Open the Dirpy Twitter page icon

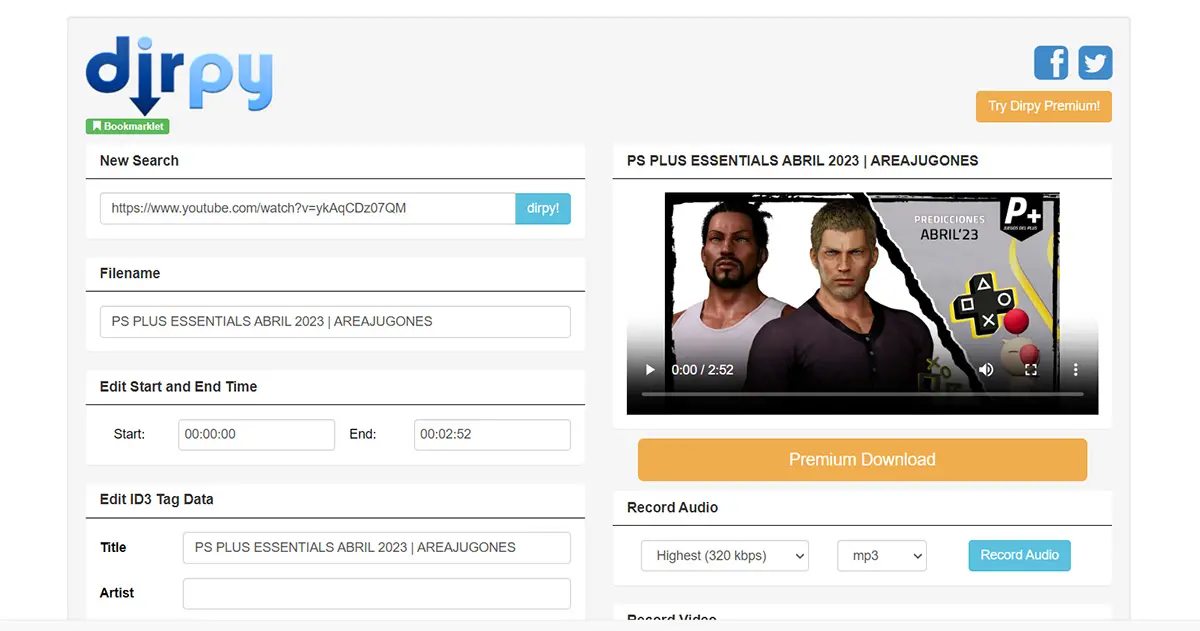(1095, 63)
